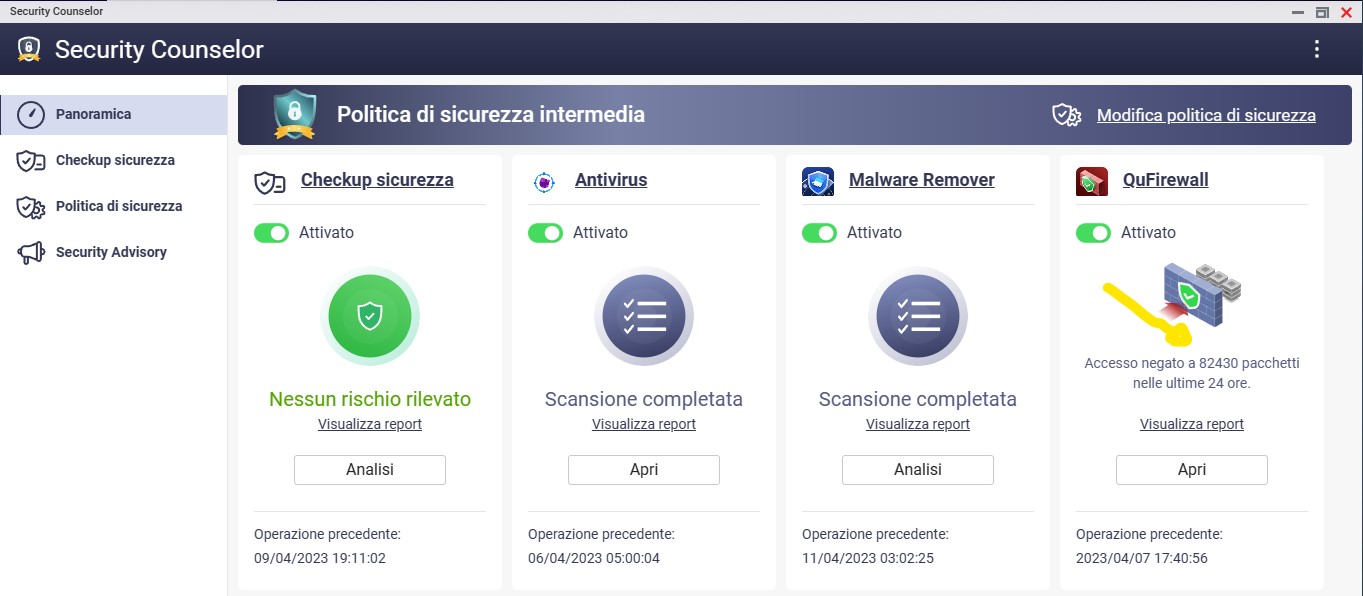Image resolution: width=1363 pixels, height=596 pixels.
Task: Click the QuFirewall app icon
Action: (x=1092, y=181)
